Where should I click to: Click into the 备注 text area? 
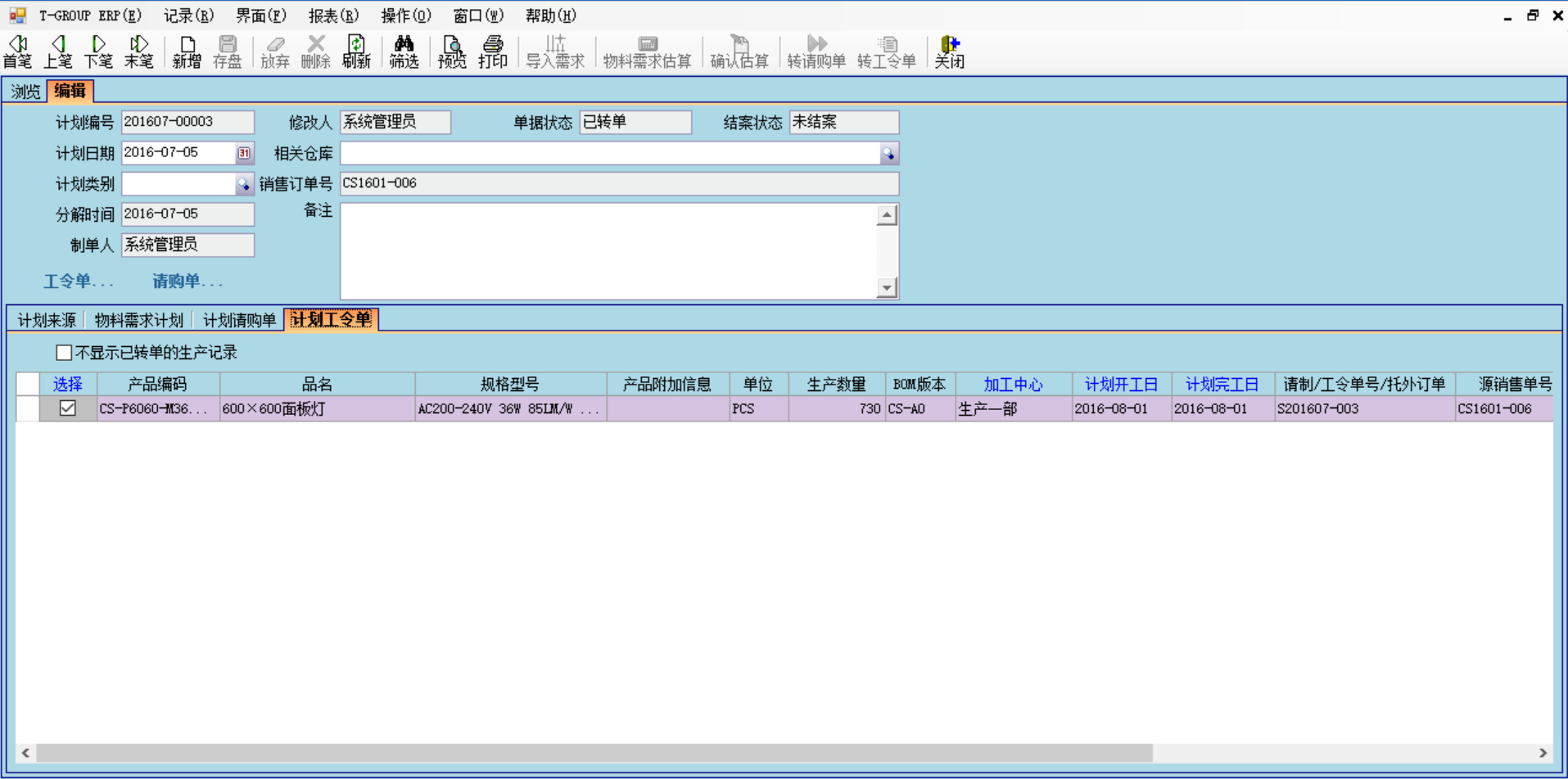point(608,251)
